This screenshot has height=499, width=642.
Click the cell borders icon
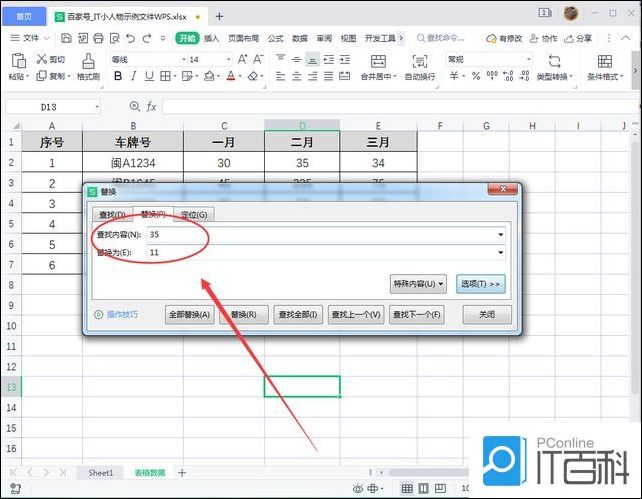[165, 76]
